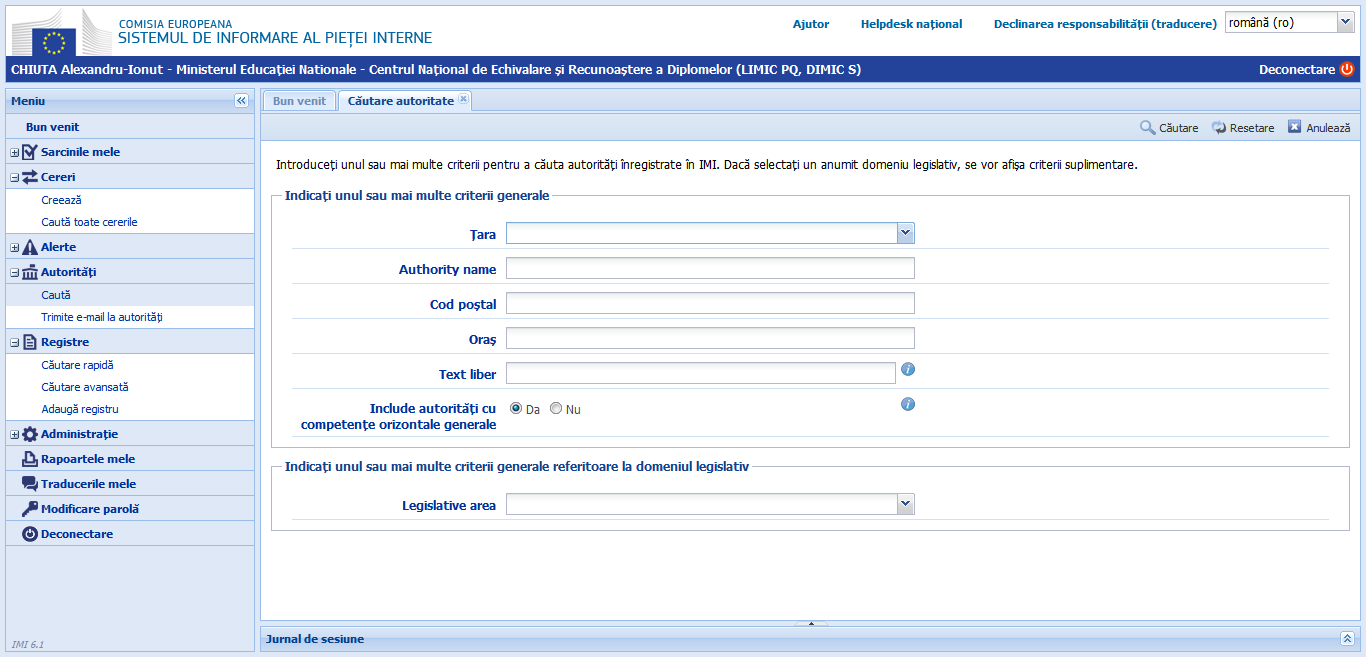Click into the Authority name field
Screen dimensions: 1366x657
pos(710,268)
